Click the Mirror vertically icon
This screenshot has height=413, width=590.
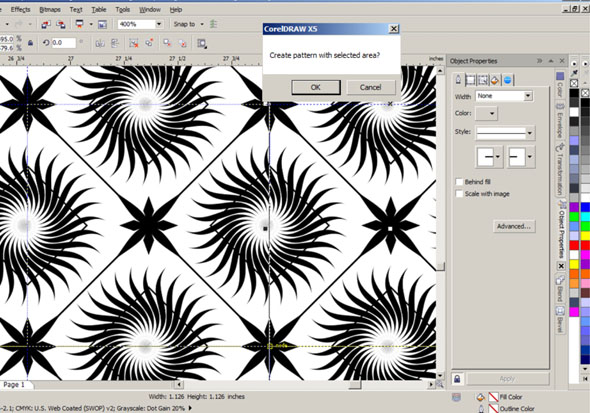[x=115, y=43]
